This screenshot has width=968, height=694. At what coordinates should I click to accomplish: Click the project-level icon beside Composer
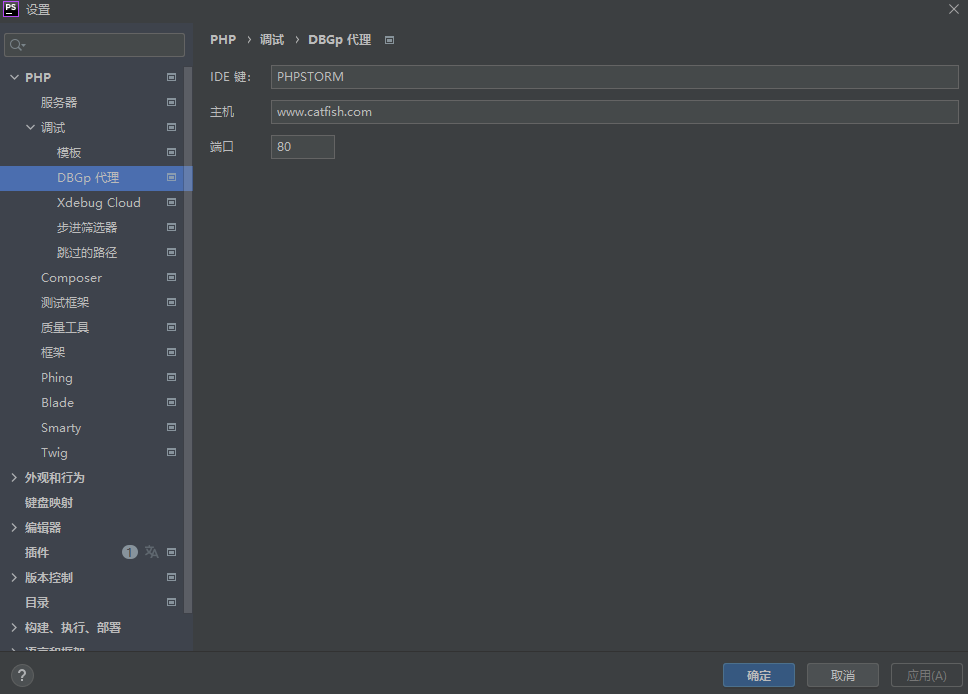click(x=172, y=277)
